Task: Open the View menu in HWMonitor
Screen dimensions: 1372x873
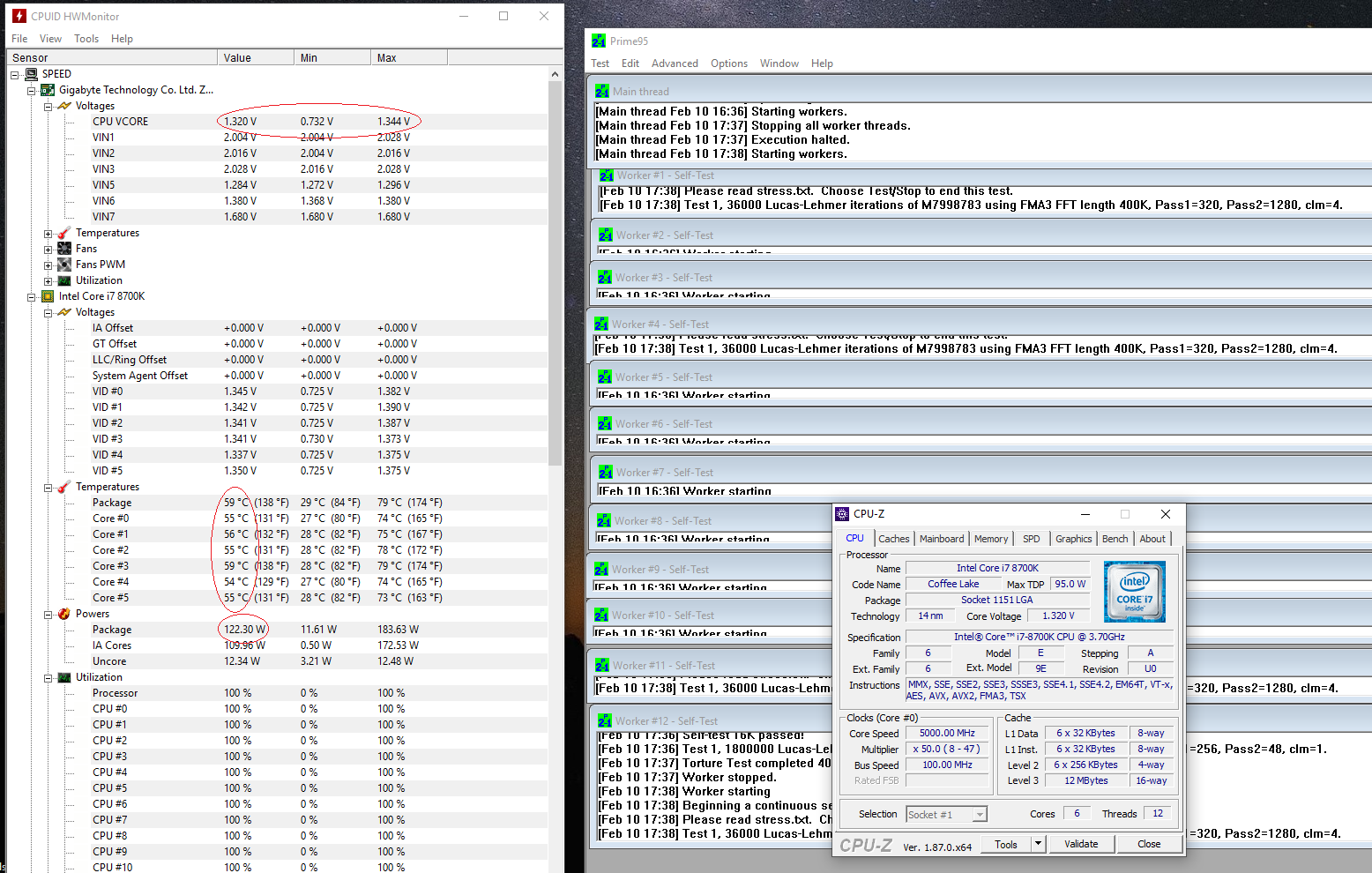Action: click(x=50, y=39)
